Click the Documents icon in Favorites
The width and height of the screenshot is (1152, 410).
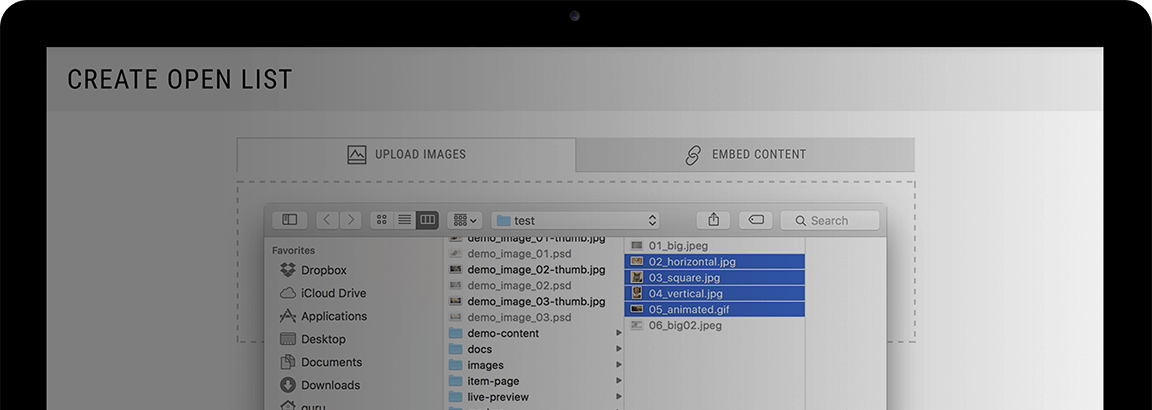pyautogui.click(x=288, y=362)
